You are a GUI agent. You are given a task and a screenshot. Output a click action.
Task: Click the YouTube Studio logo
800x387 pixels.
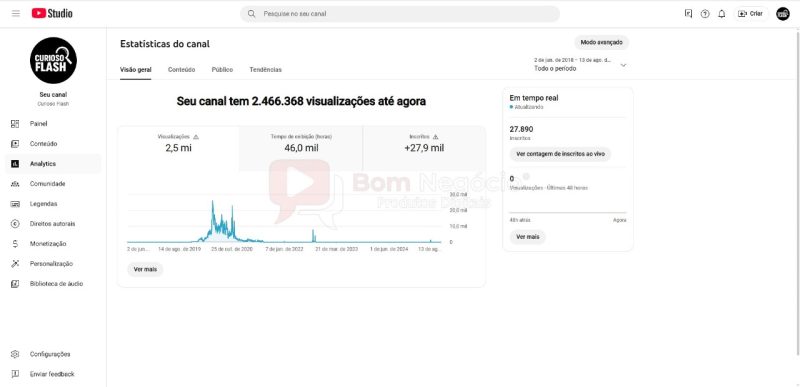pyautogui.click(x=52, y=14)
